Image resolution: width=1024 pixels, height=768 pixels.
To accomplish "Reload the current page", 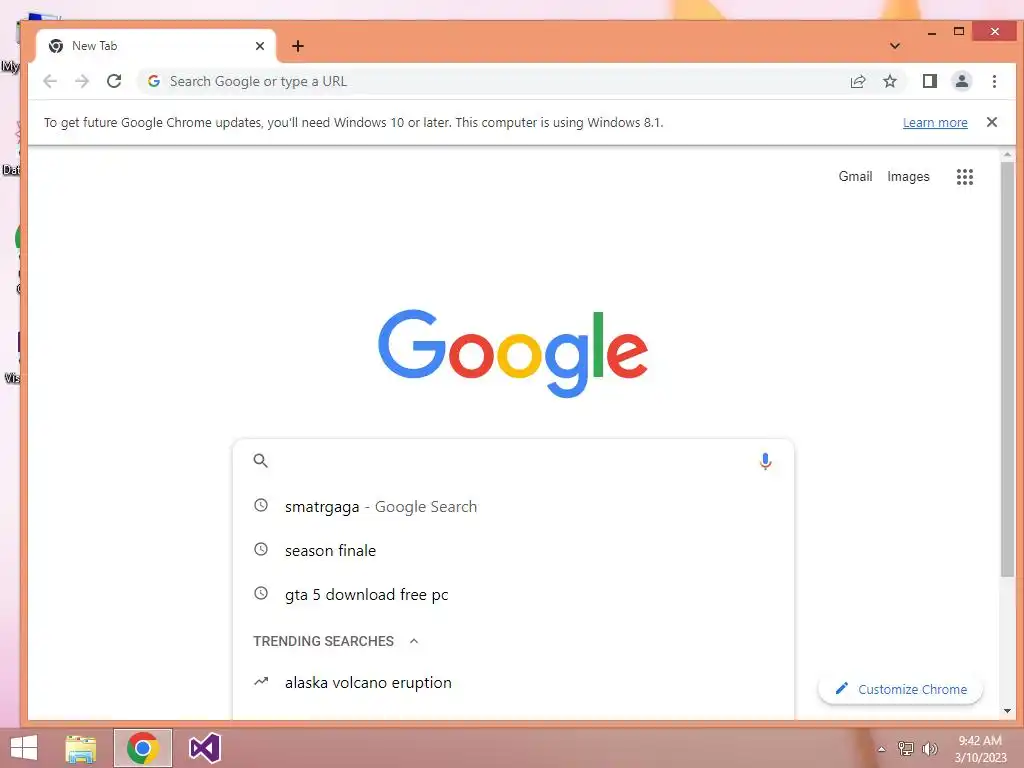I will point(114,81).
